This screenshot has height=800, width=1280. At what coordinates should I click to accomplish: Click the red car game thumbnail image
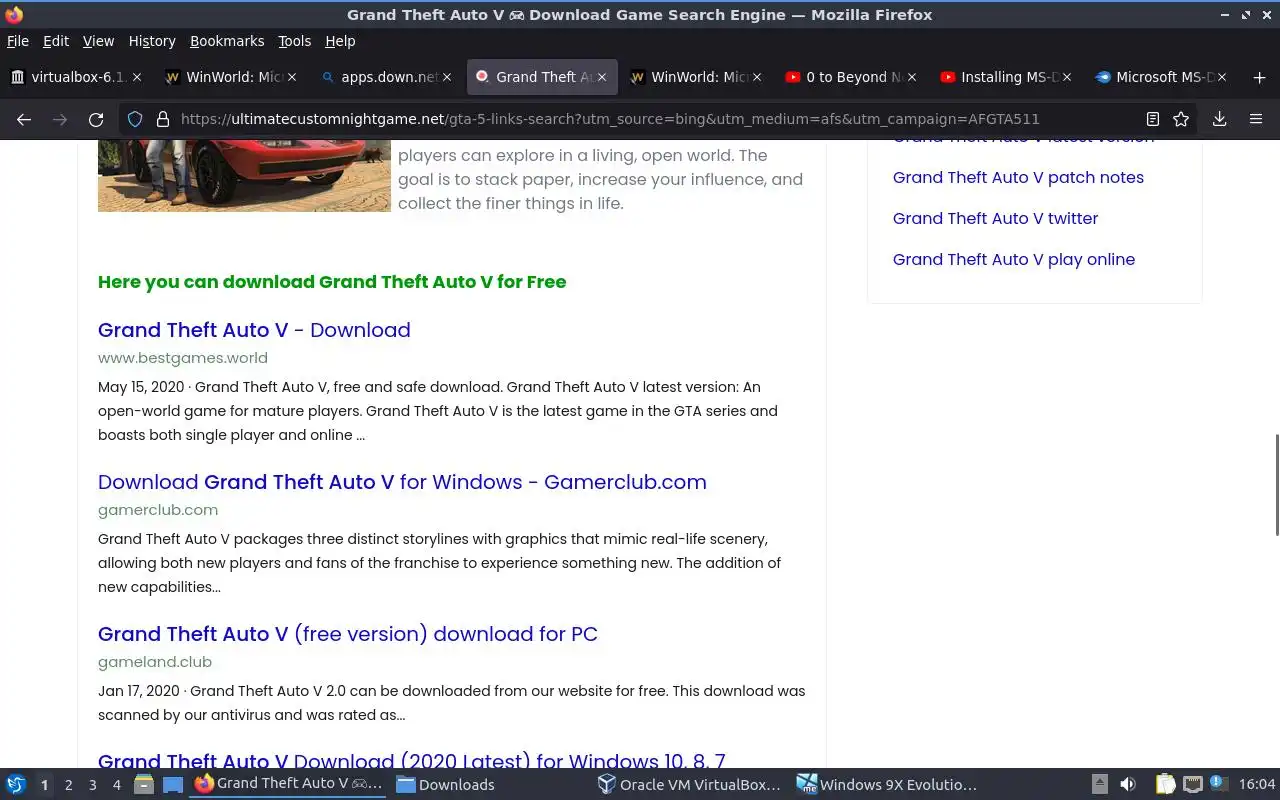click(x=244, y=176)
